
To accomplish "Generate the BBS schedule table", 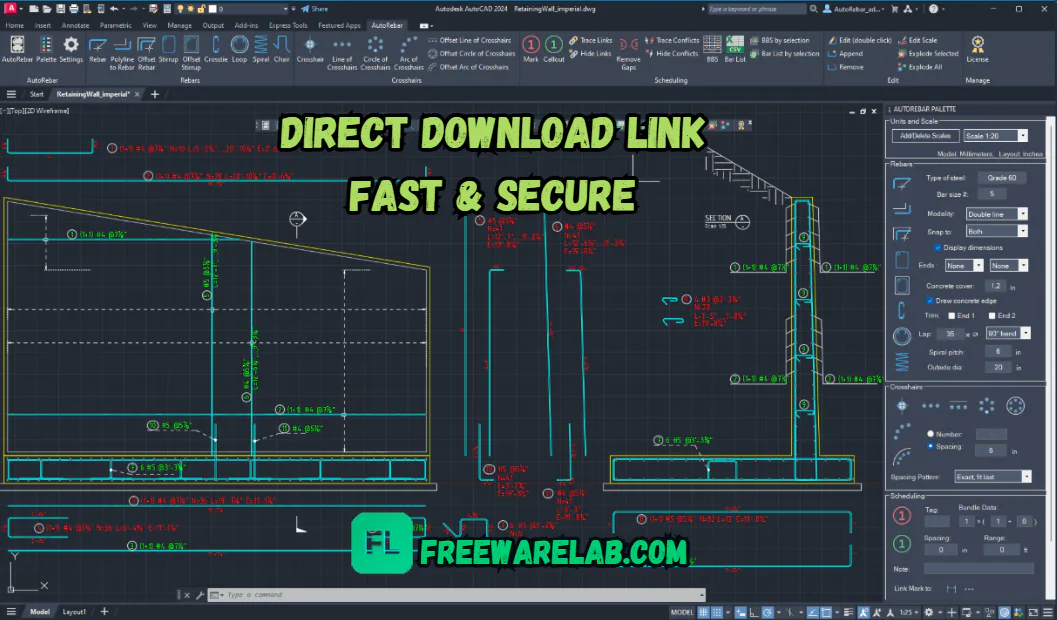I will tap(712, 51).
